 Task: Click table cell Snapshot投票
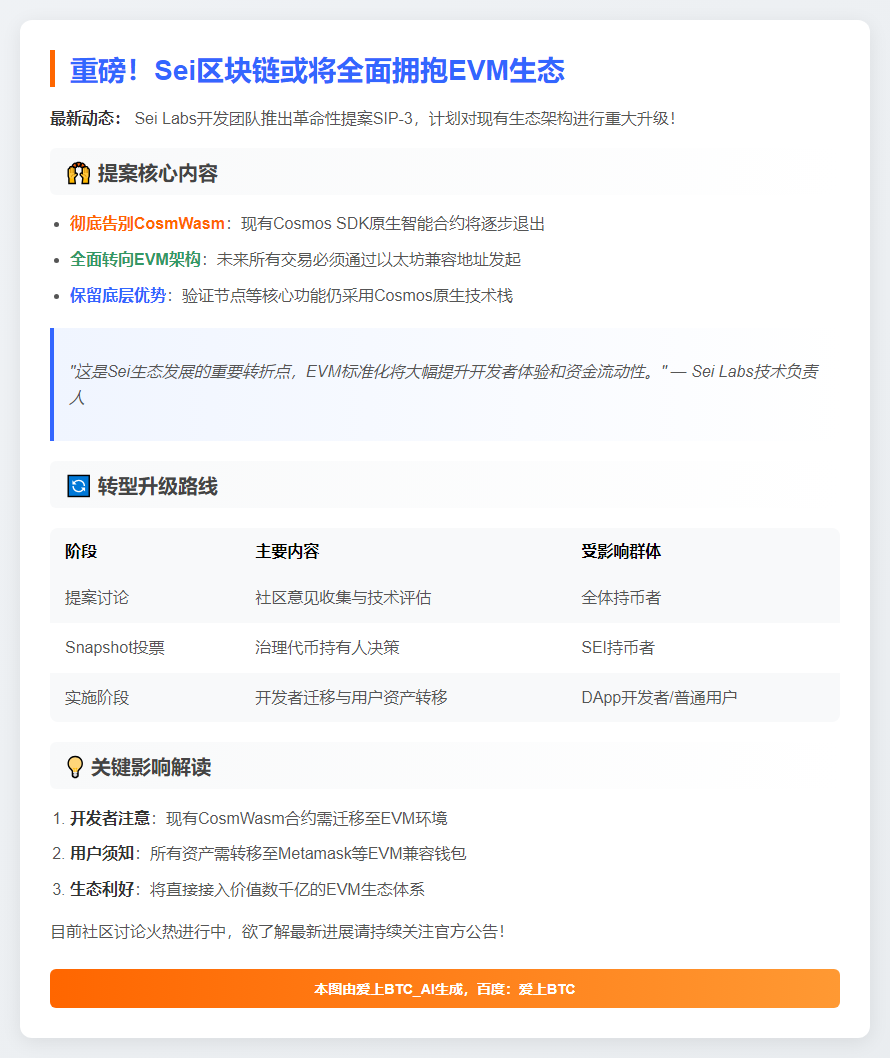[115, 647]
